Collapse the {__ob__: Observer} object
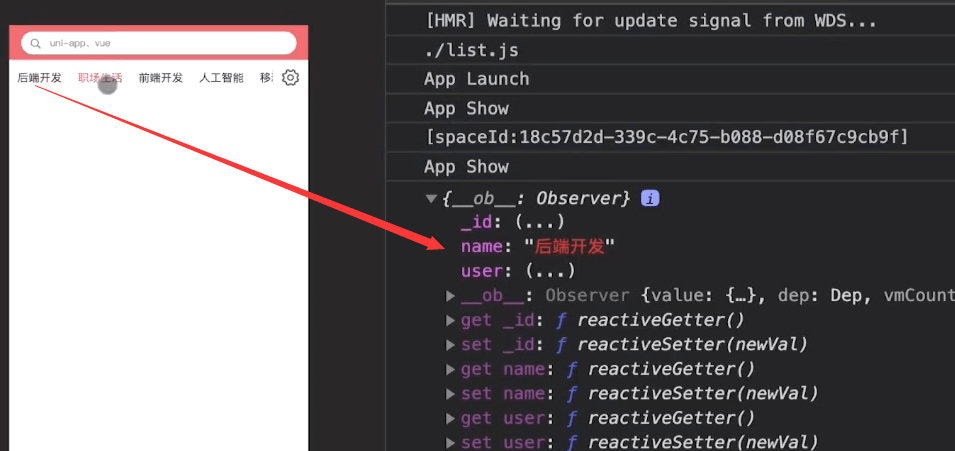Viewport: 955px width, 451px height. (x=431, y=198)
